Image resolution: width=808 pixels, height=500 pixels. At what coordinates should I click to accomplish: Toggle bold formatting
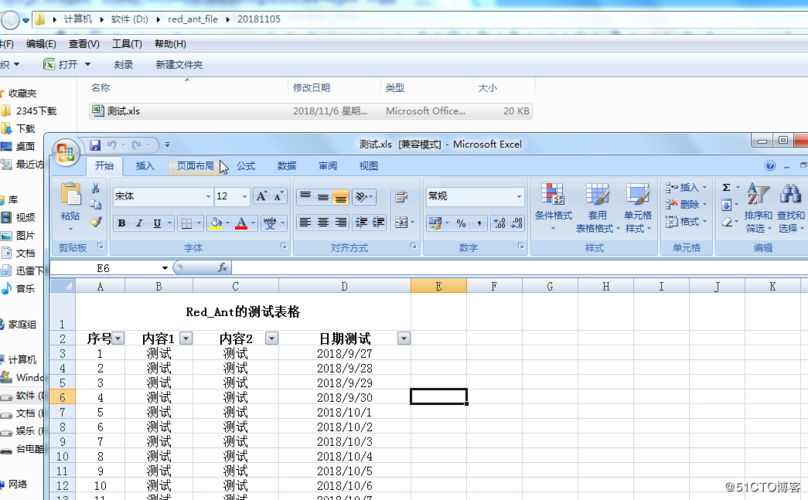pos(122,223)
